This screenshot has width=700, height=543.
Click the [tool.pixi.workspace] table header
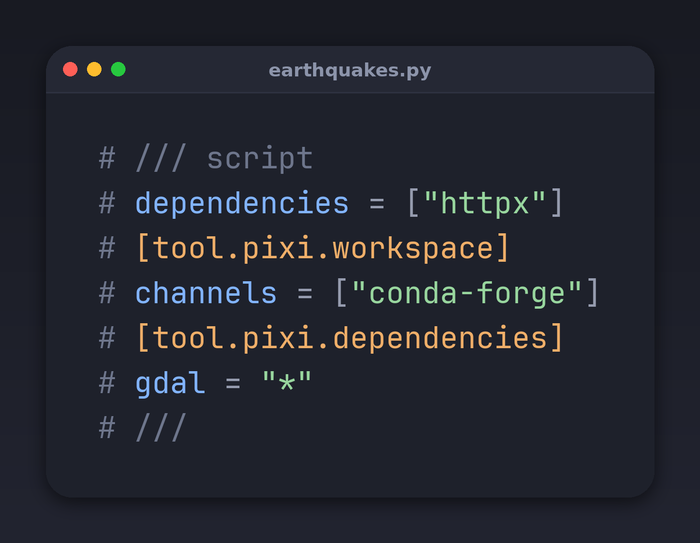(323, 248)
